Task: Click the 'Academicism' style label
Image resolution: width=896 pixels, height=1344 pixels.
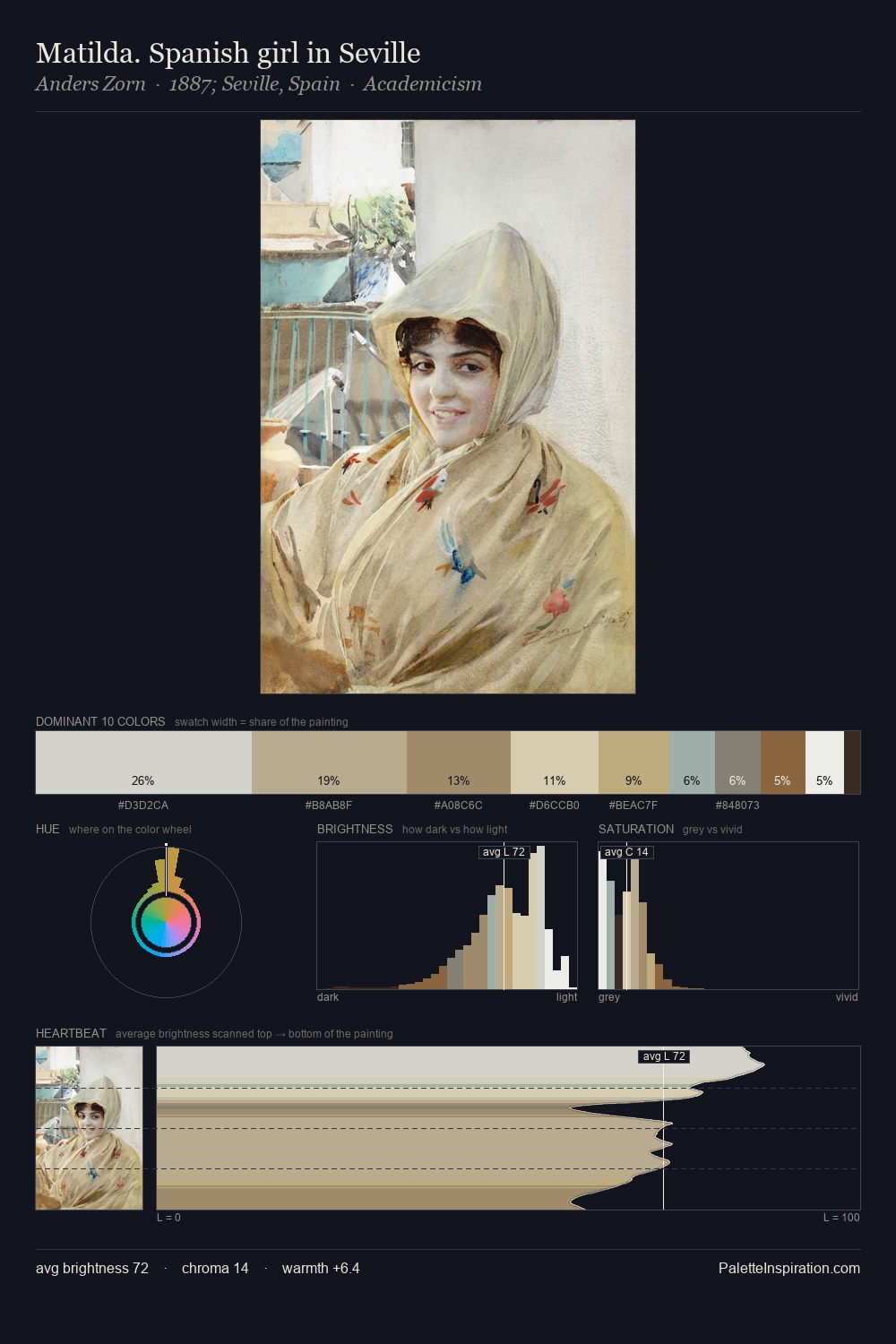Action: [x=423, y=84]
